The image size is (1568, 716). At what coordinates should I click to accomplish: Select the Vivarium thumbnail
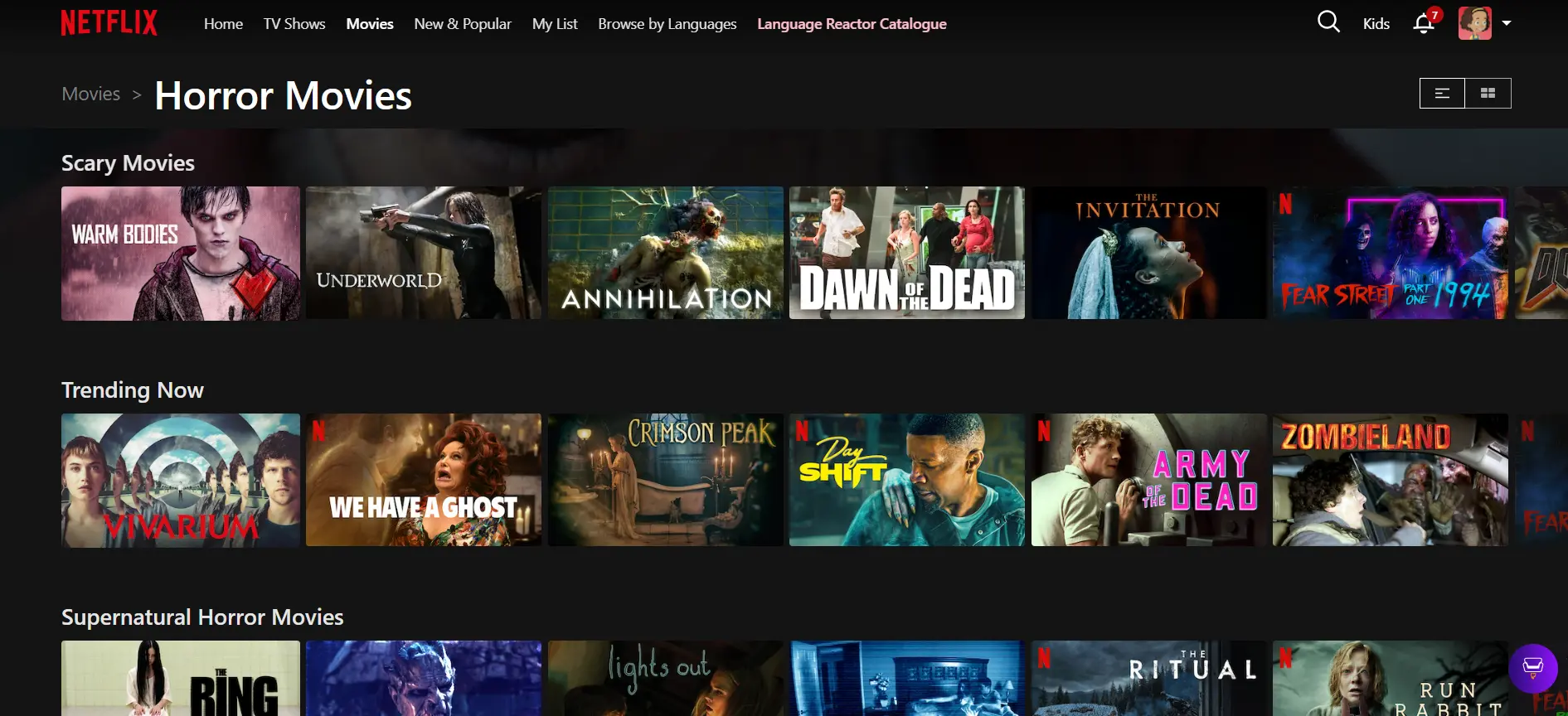click(x=181, y=481)
